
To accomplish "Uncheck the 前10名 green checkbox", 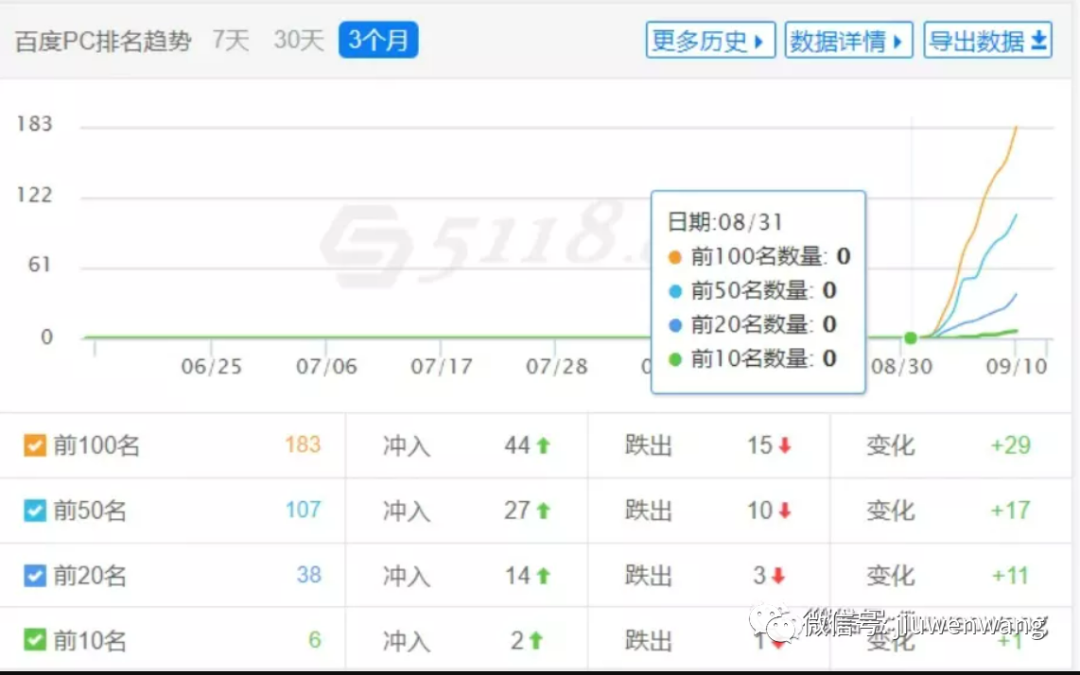I will (34, 640).
